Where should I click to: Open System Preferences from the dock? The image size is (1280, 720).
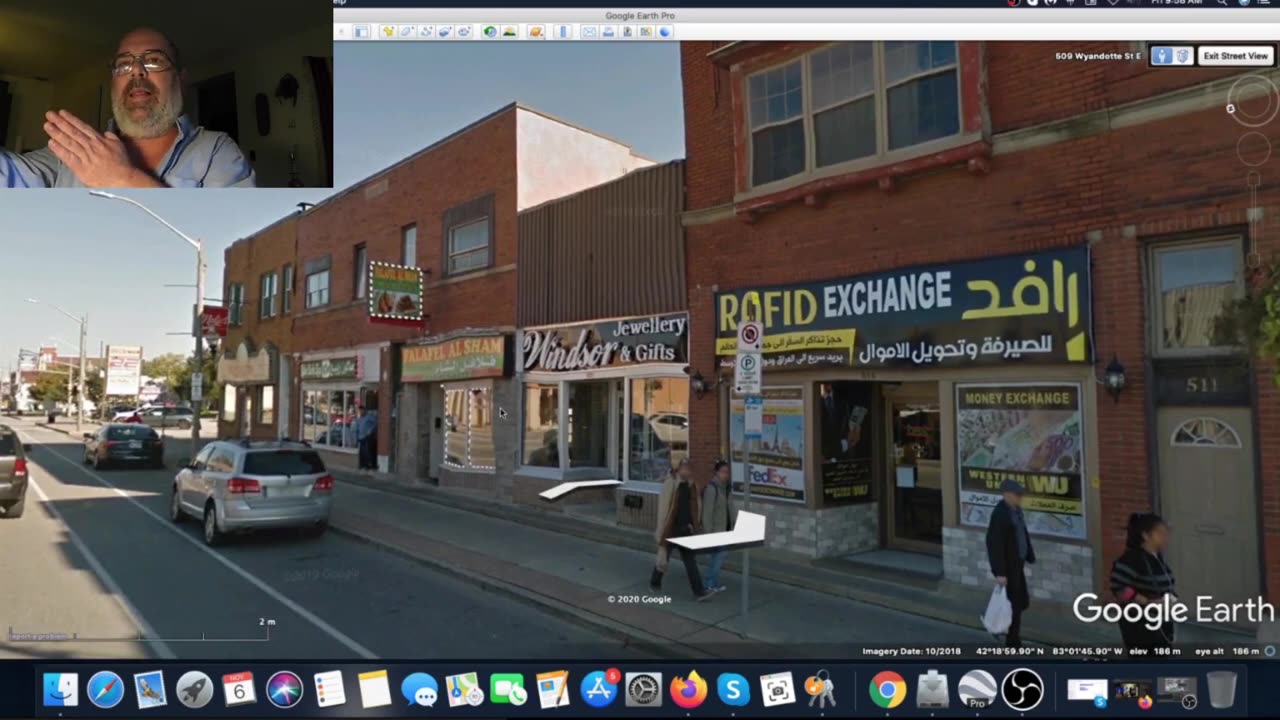tap(643, 690)
